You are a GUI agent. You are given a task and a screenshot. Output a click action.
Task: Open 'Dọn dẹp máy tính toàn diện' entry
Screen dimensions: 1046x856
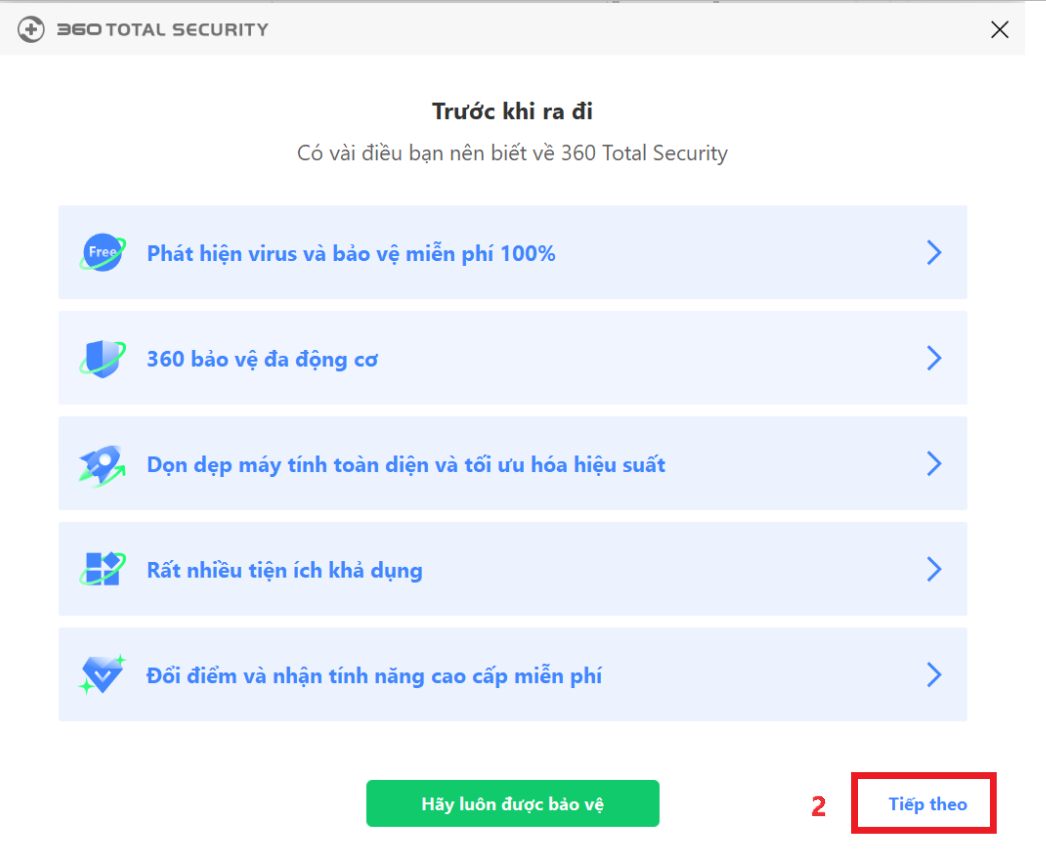[x=406, y=465]
